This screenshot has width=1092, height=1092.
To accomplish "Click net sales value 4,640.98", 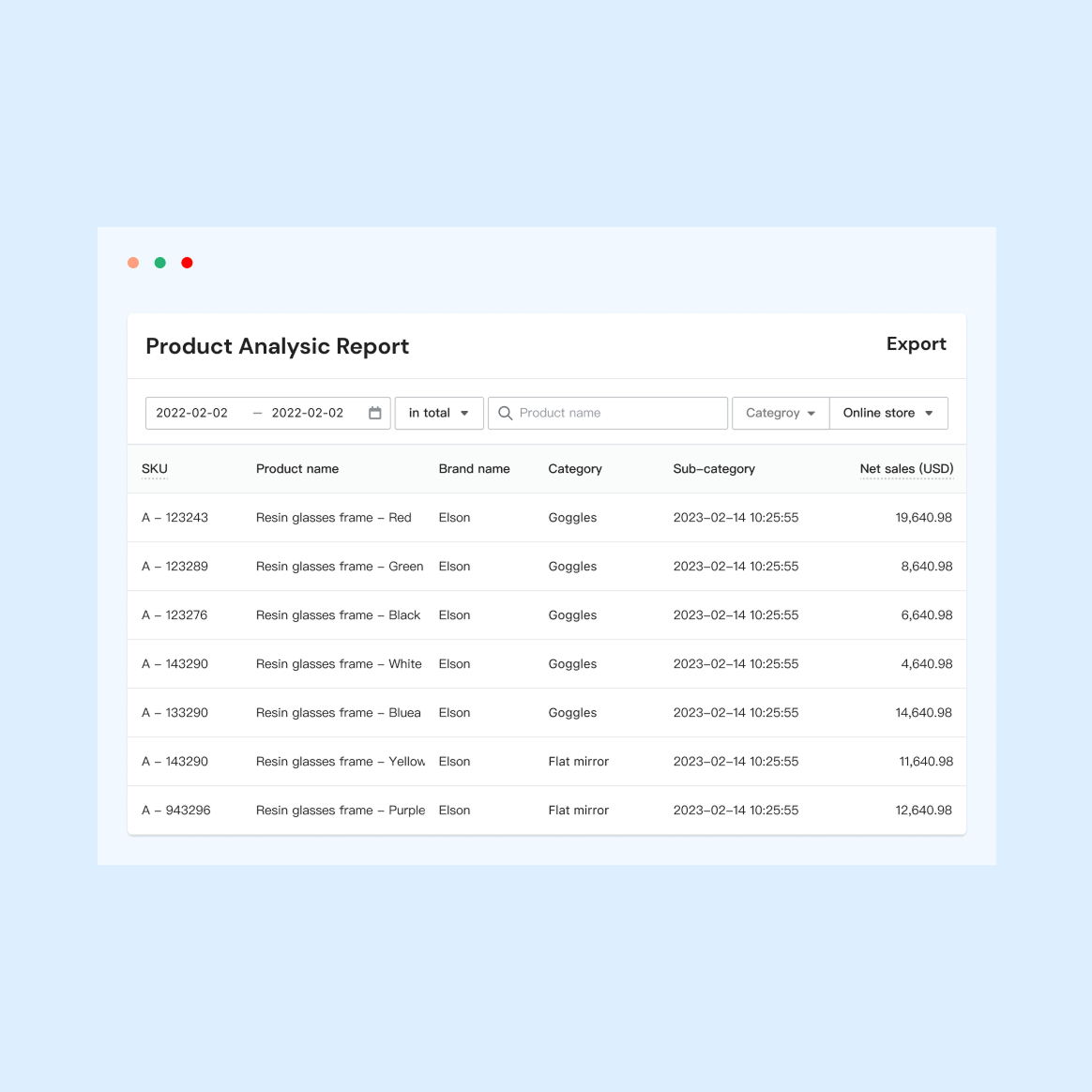I will (926, 663).
